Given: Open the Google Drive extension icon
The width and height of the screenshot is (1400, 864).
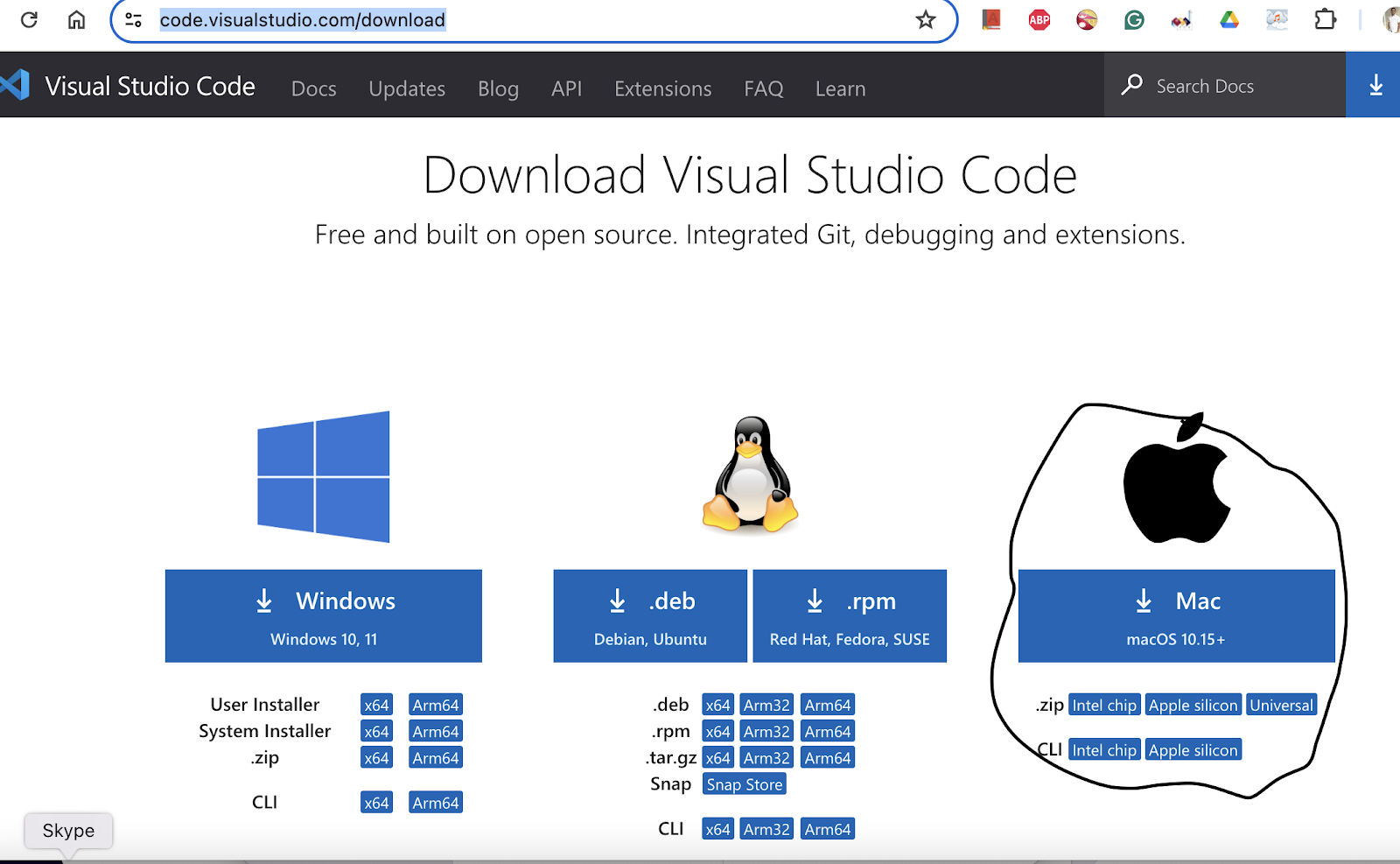Looking at the screenshot, I should (1229, 19).
